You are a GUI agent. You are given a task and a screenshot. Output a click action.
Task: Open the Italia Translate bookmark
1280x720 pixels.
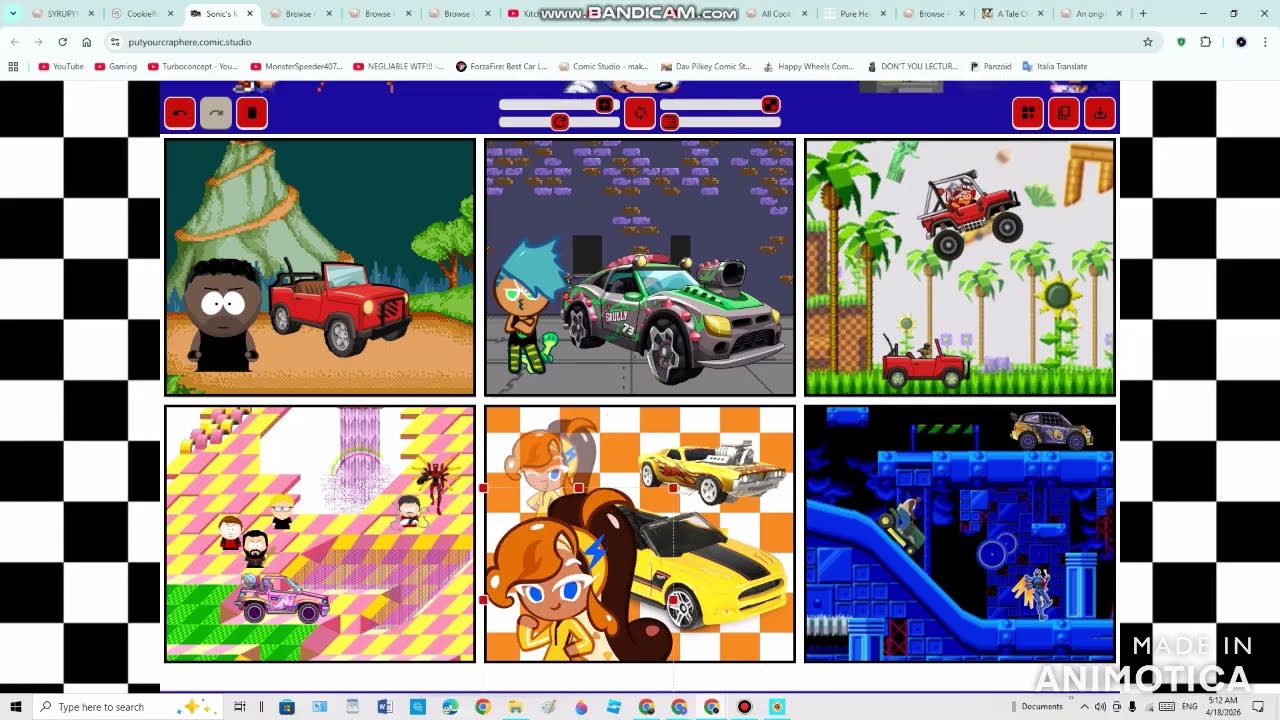click(x=1054, y=66)
